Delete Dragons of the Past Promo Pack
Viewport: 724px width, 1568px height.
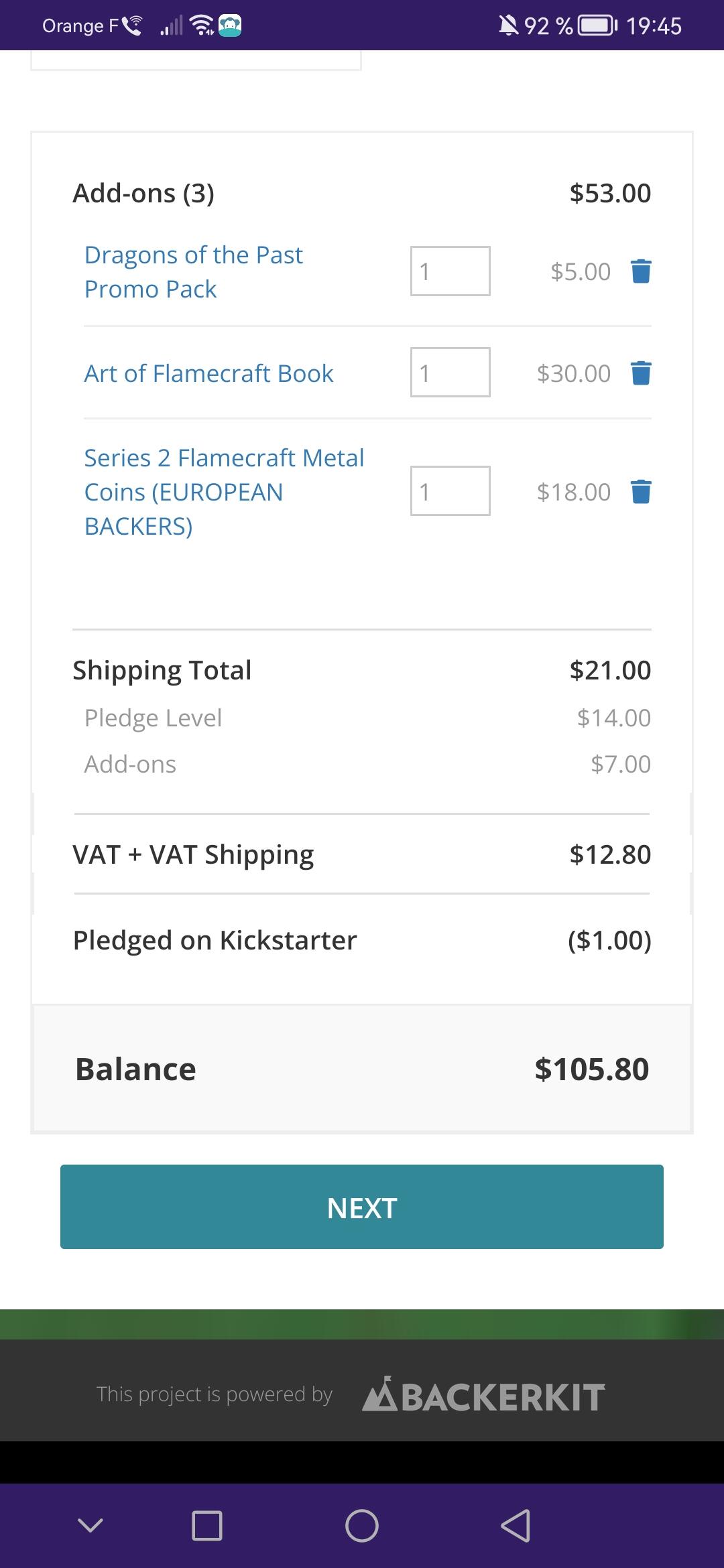click(641, 271)
